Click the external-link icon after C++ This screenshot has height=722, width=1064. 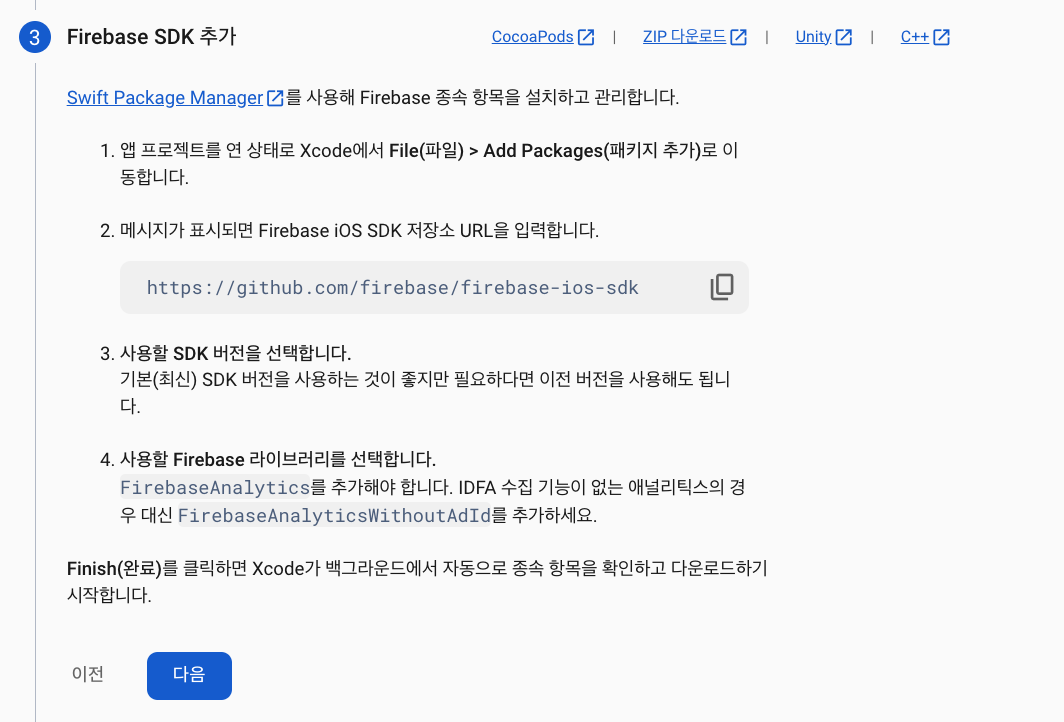pyautogui.click(x=941, y=37)
